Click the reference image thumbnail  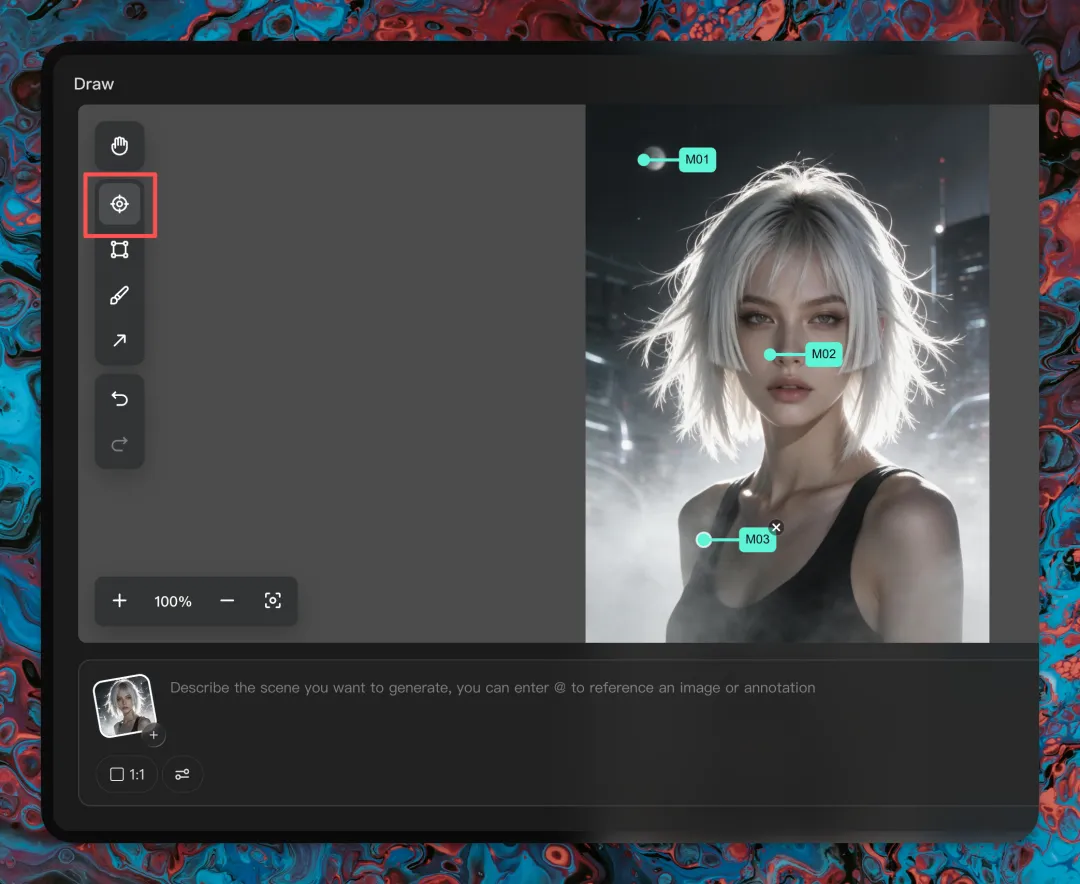[125, 706]
